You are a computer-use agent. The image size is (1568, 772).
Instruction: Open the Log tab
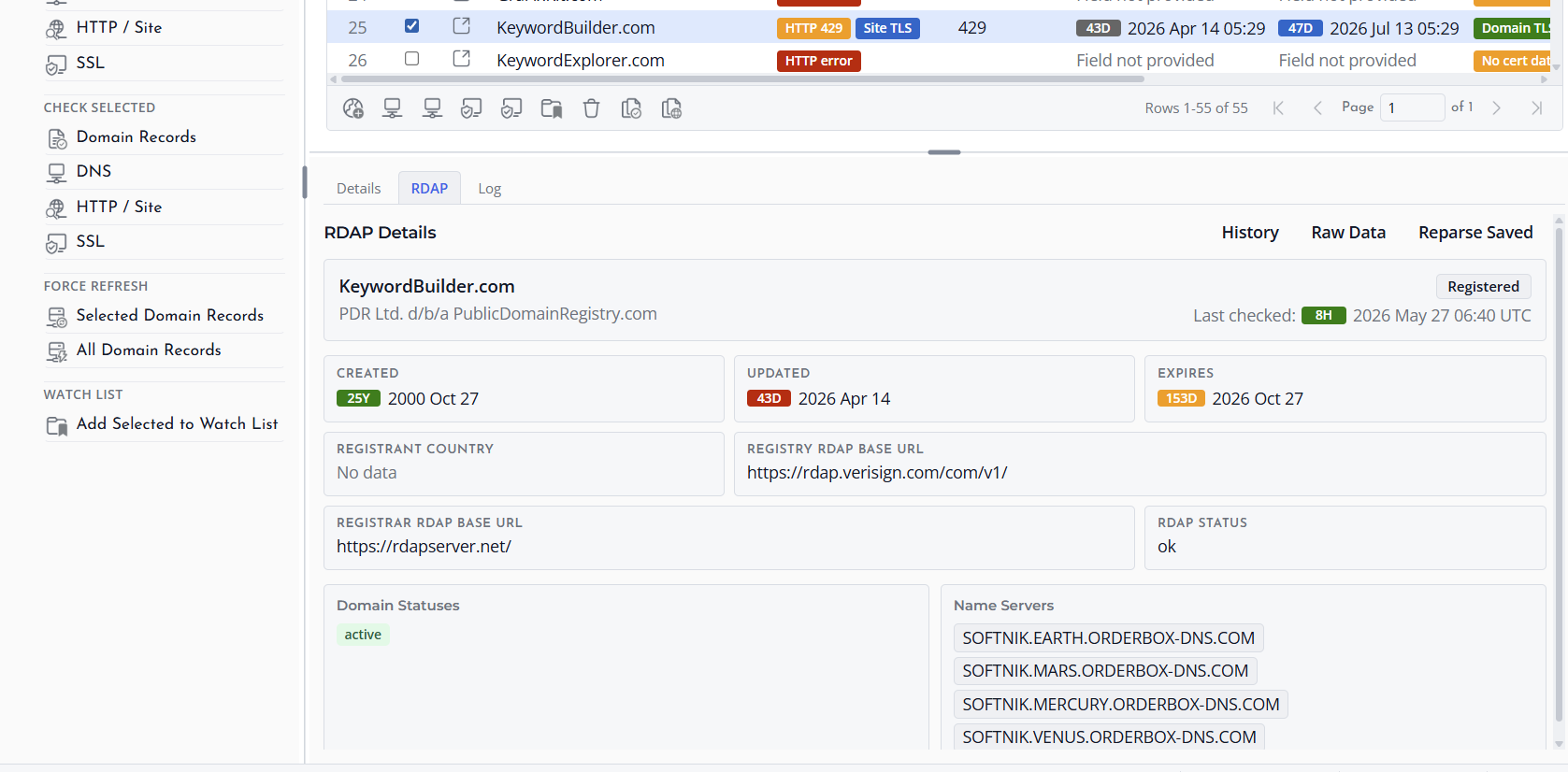pyautogui.click(x=490, y=188)
